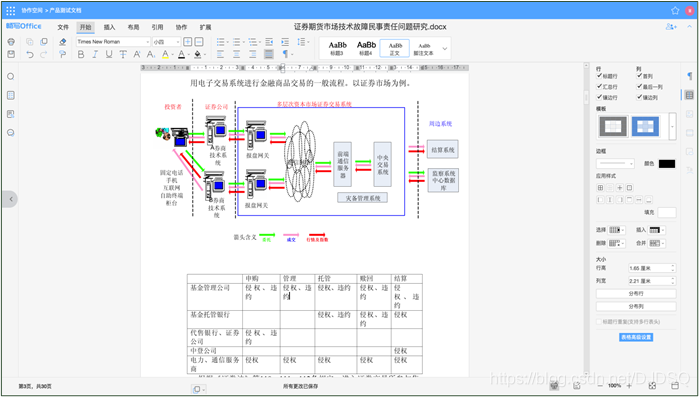Toggle underline formatting
This screenshot has width=699, height=397.
pyautogui.click(x=109, y=54)
